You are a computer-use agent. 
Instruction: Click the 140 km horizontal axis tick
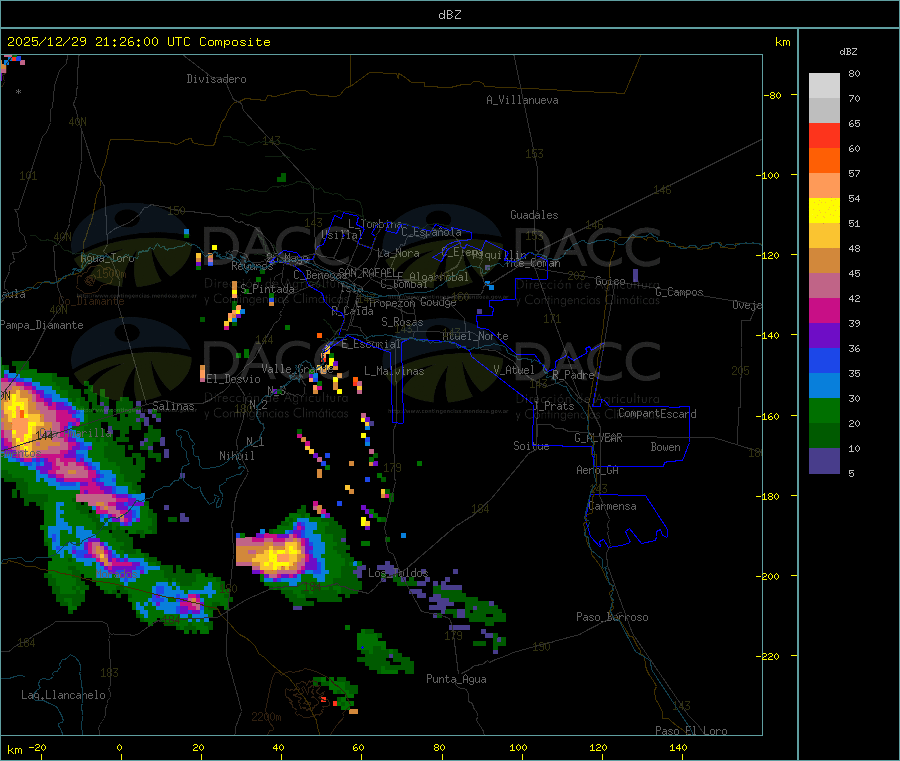pos(678,747)
